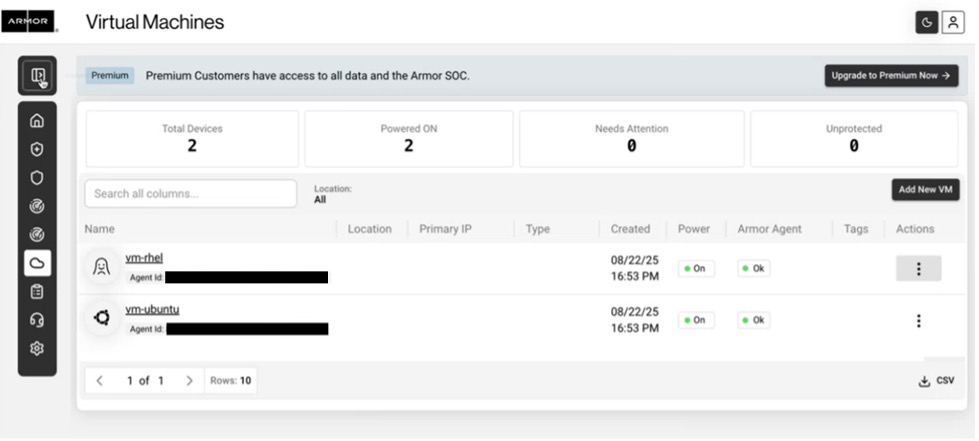Download the table as CSV
The image size is (979, 441).
click(936, 381)
